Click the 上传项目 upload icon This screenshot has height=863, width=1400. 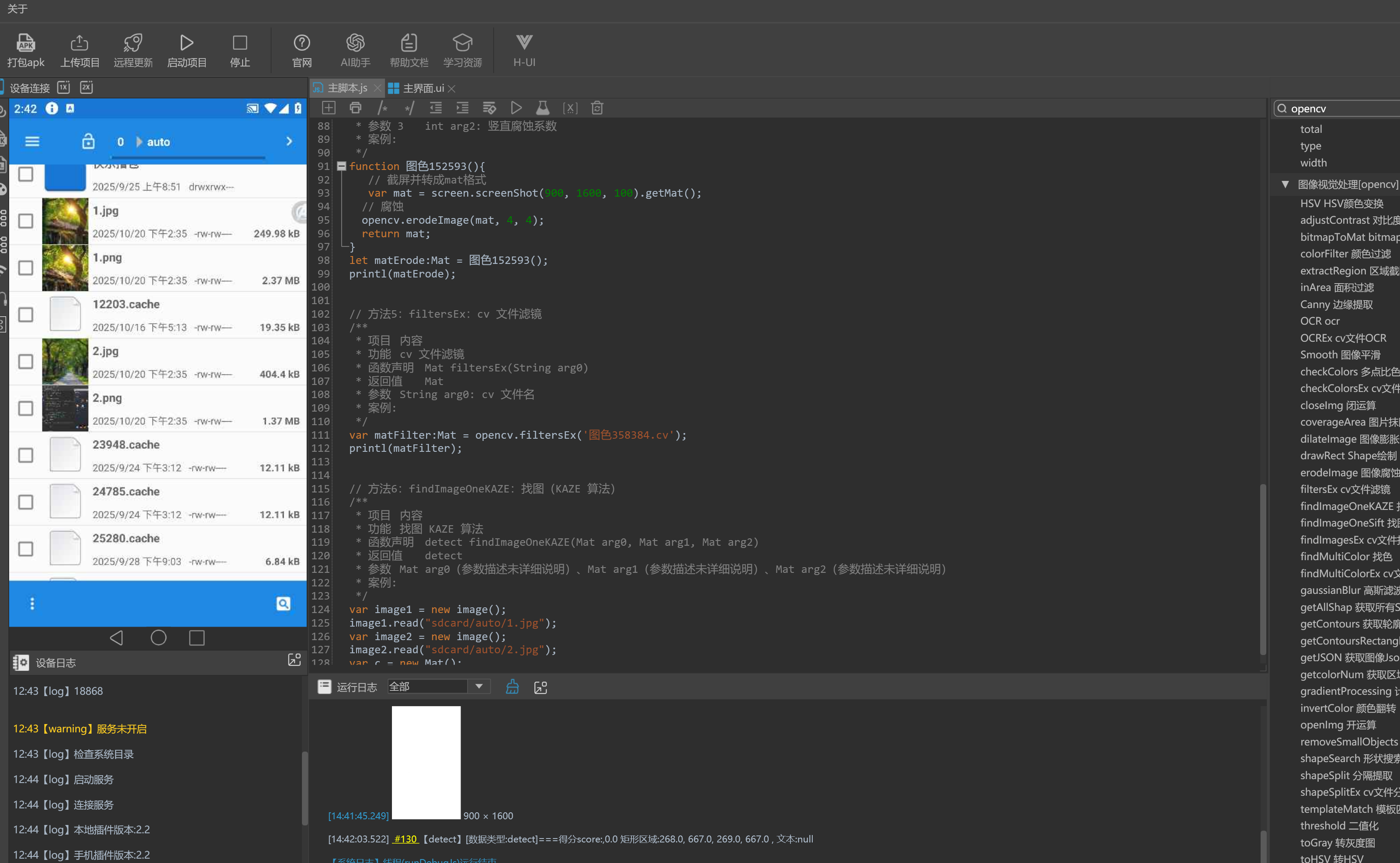click(x=80, y=43)
